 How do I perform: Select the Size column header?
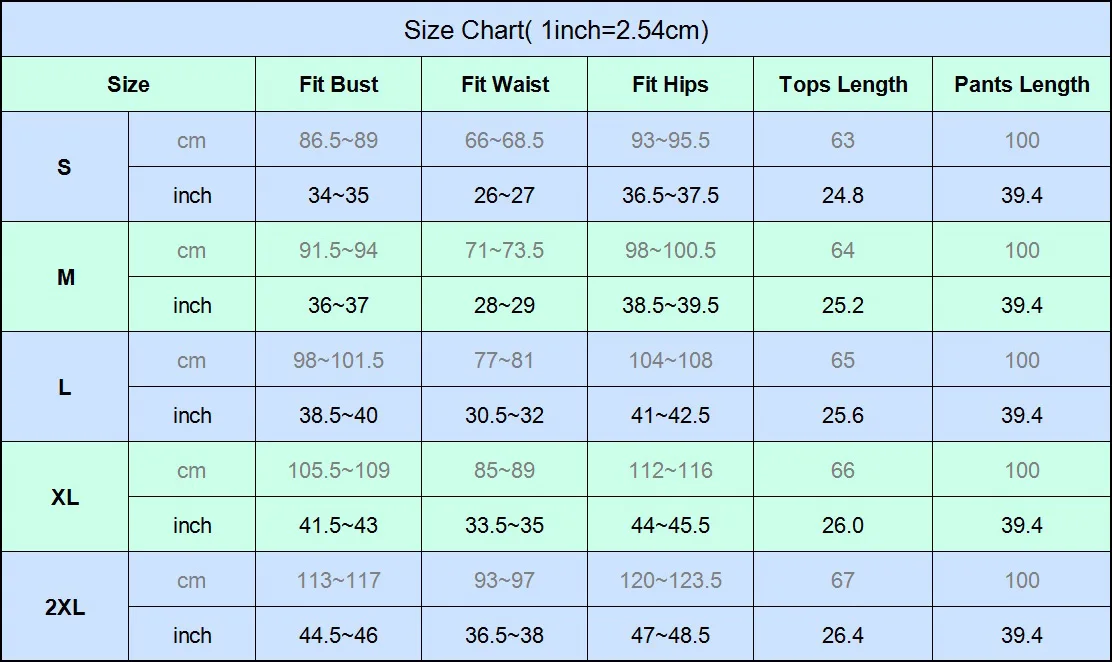click(128, 85)
